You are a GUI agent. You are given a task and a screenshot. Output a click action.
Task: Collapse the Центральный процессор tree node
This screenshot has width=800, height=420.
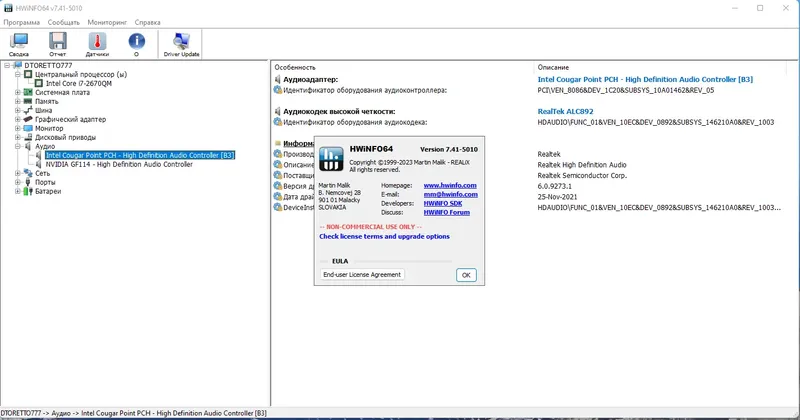pos(18,75)
